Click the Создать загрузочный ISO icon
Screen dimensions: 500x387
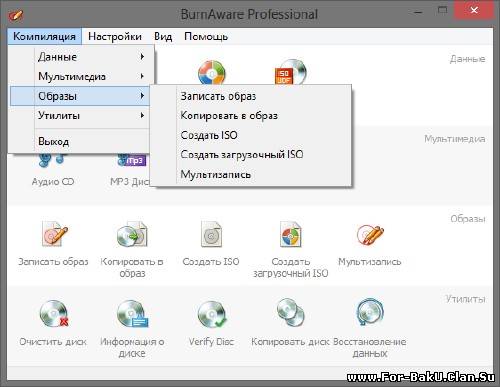(x=290, y=234)
